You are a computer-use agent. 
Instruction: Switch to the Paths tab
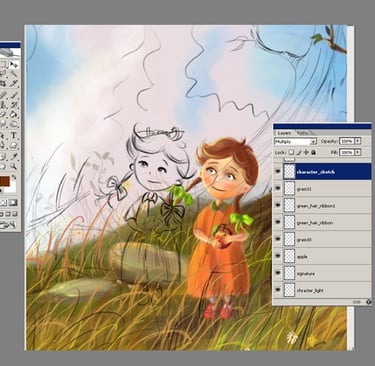pos(302,133)
